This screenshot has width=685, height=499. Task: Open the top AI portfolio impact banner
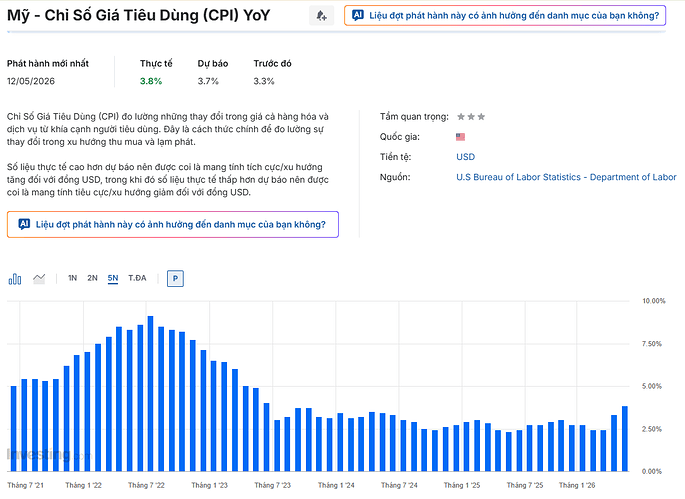pyautogui.click(x=505, y=16)
